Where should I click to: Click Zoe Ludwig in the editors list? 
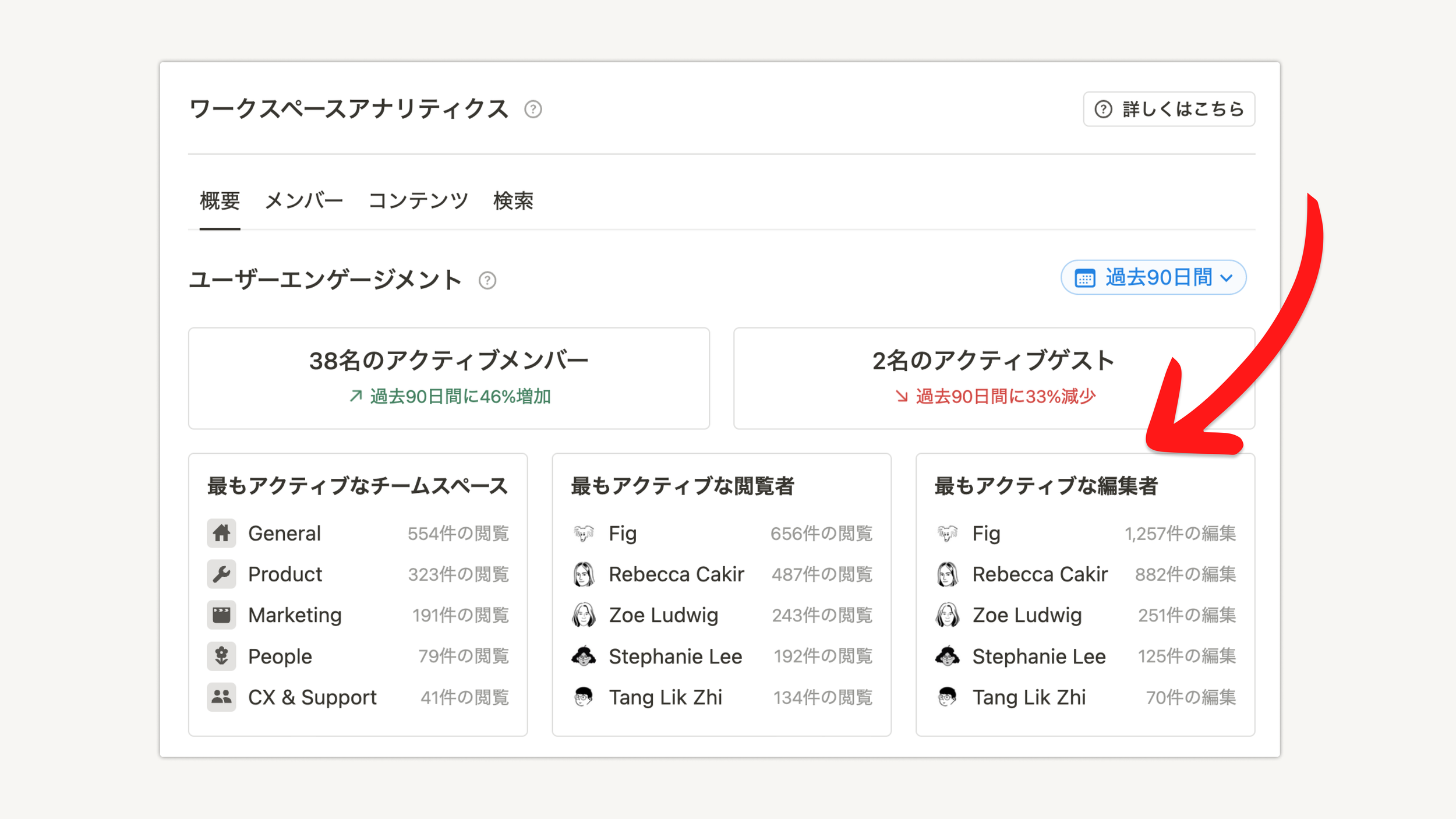(1026, 615)
